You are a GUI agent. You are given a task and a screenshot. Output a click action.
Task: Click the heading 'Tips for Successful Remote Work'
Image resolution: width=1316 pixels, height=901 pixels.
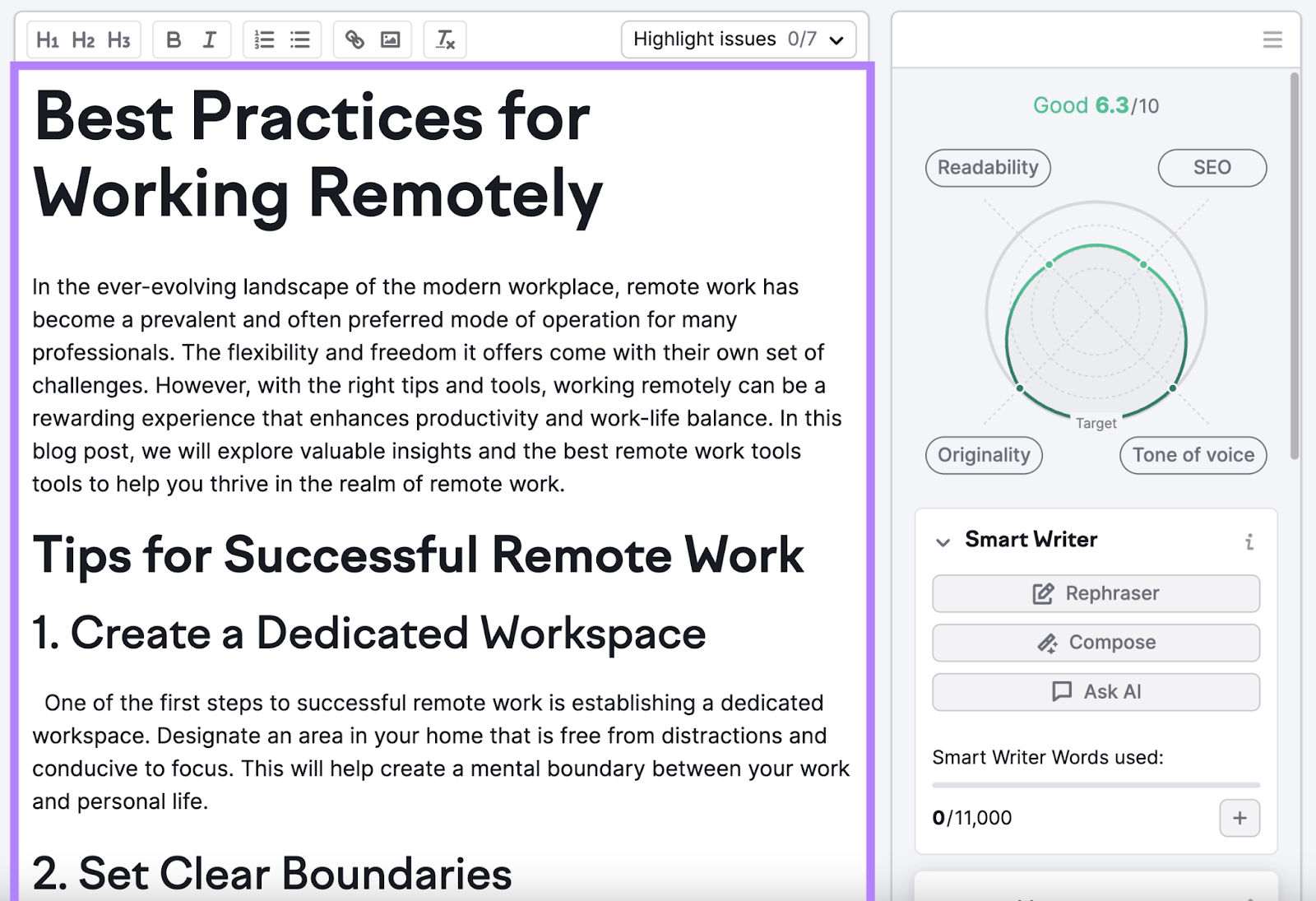tap(418, 555)
